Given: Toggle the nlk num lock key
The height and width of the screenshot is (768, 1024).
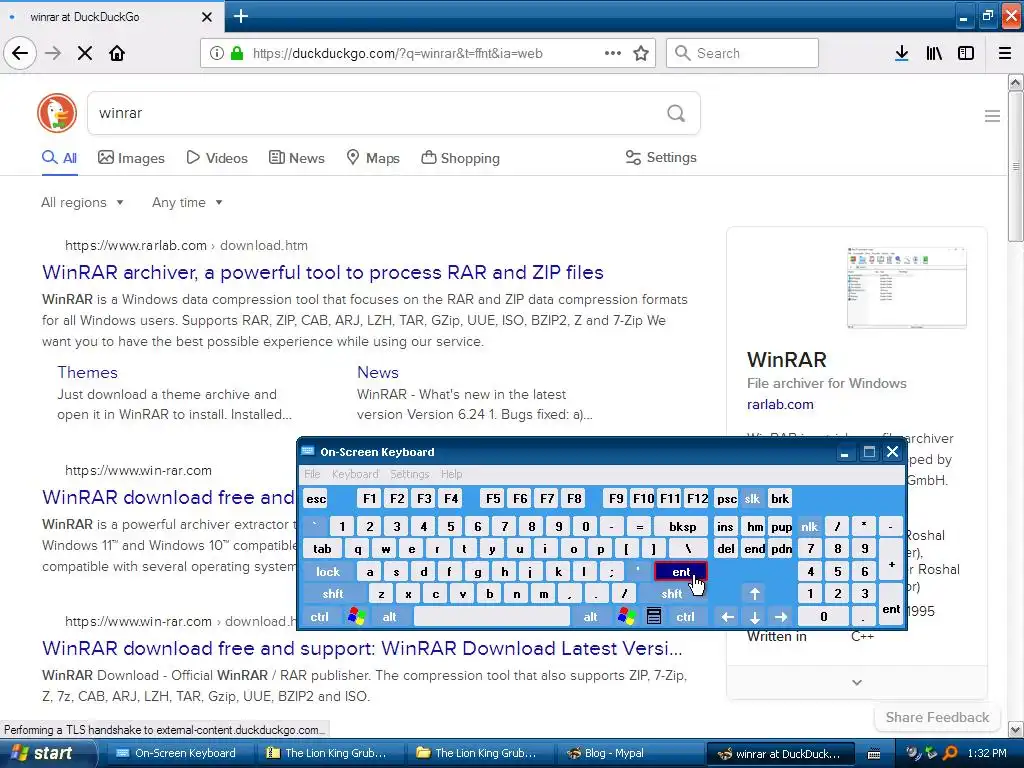Looking at the screenshot, I should point(810,526).
